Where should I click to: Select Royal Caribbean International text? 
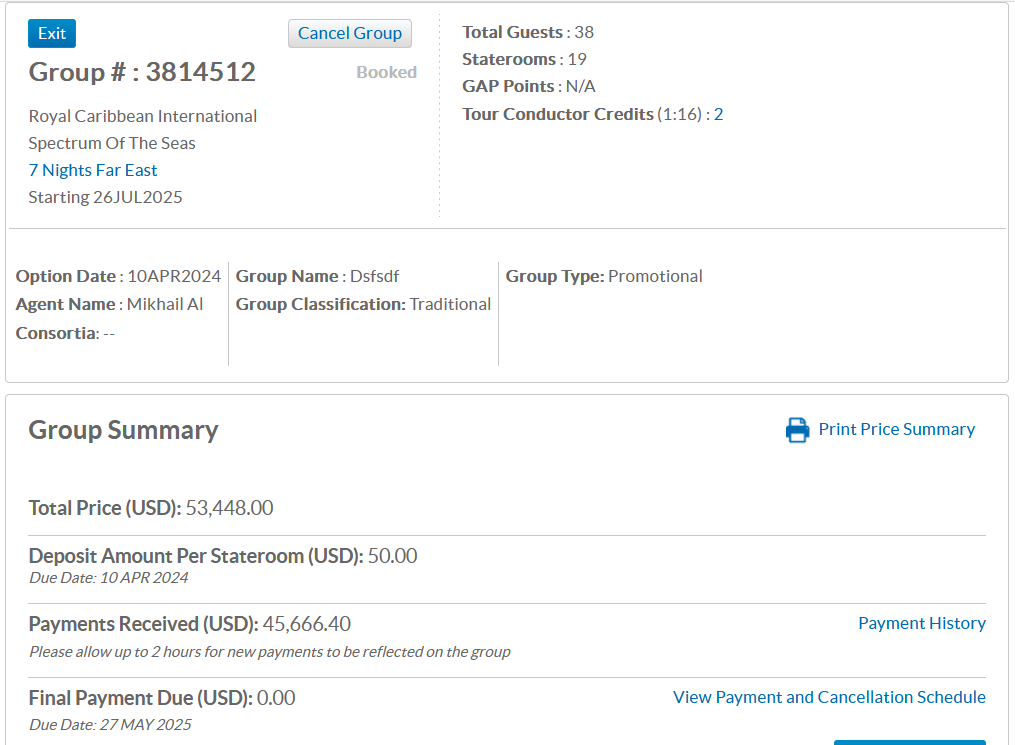[x=142, y=117]
